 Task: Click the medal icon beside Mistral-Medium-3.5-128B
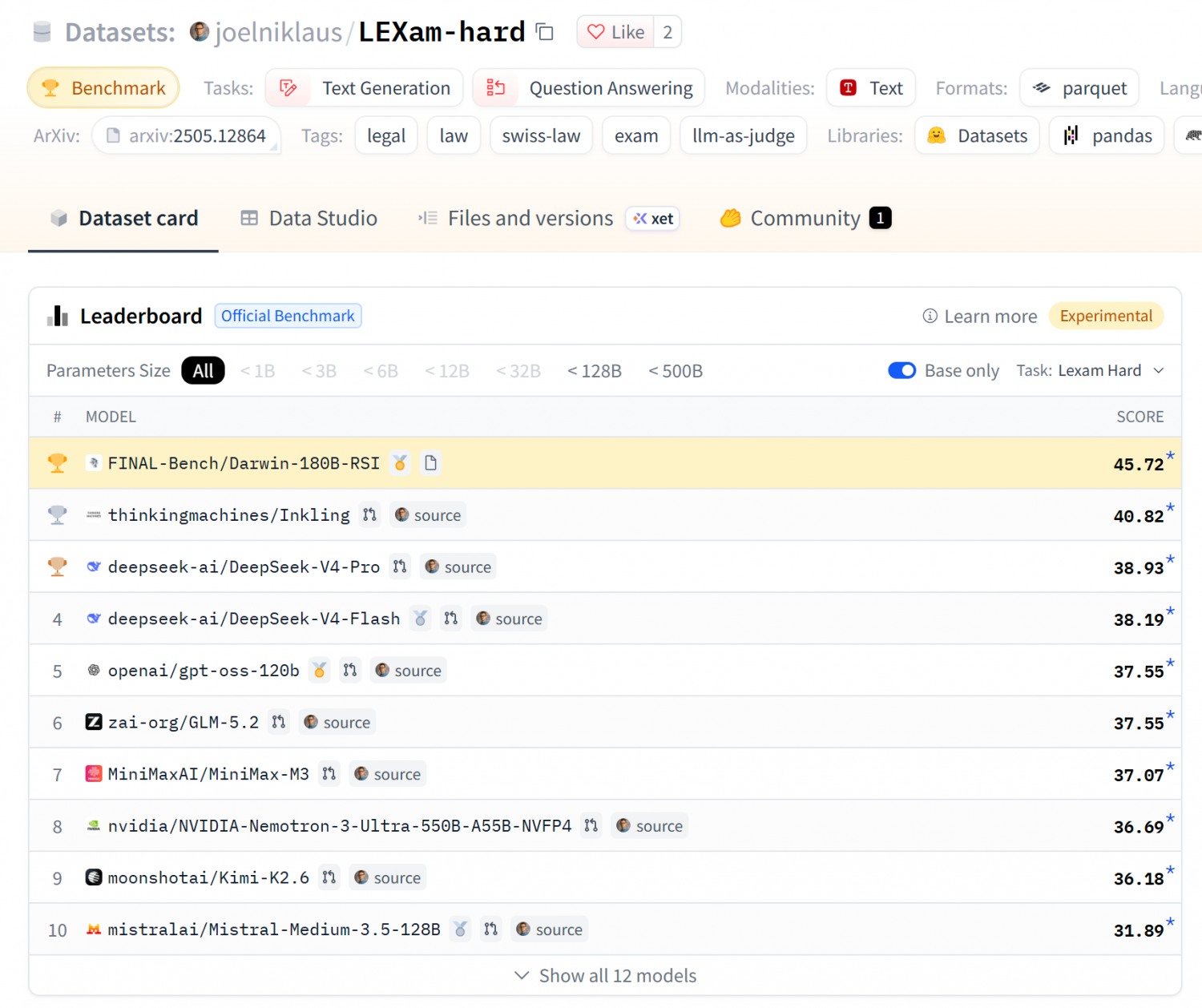click(460, 929)
